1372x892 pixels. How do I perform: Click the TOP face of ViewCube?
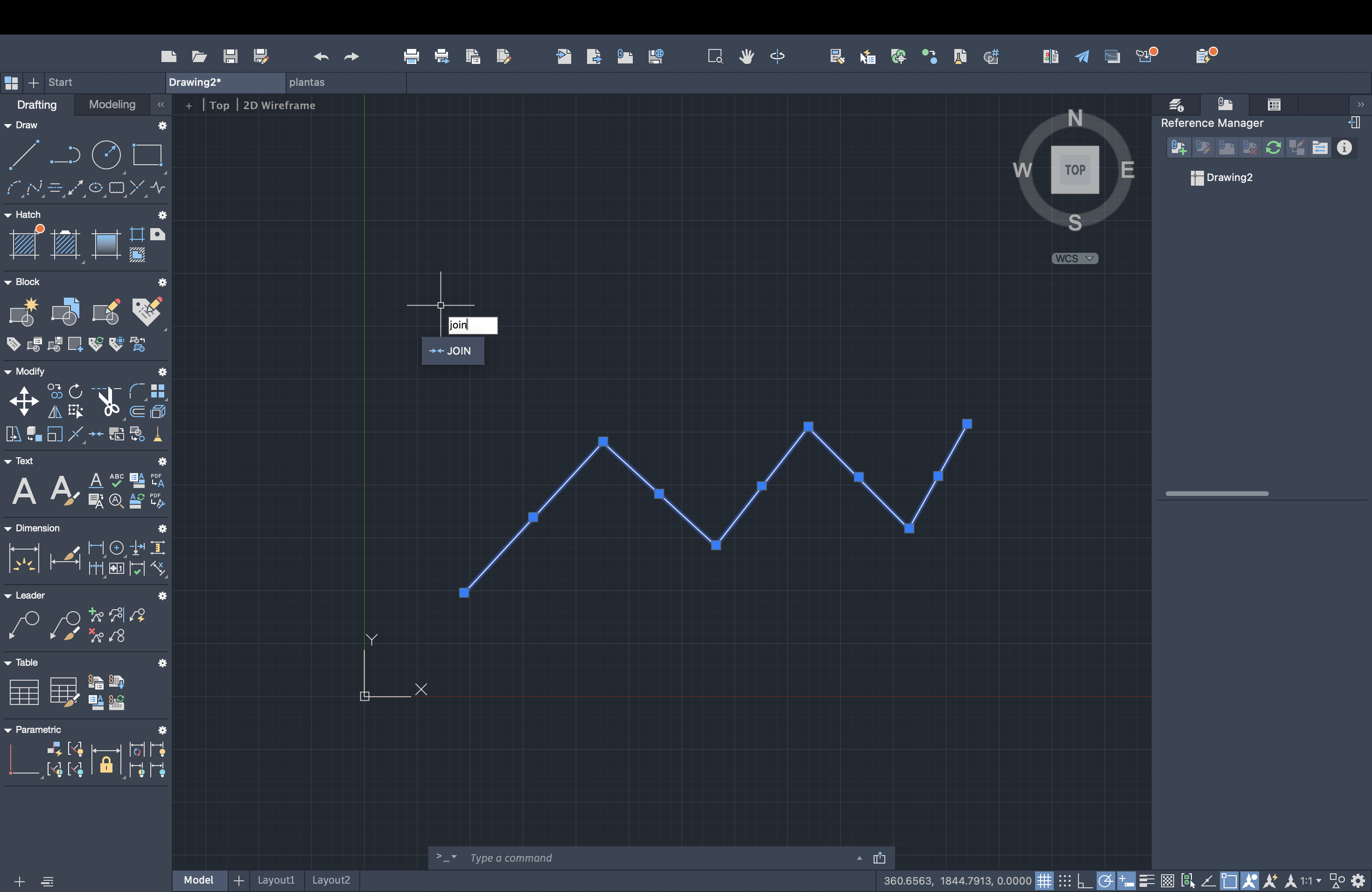point(1075,169)
